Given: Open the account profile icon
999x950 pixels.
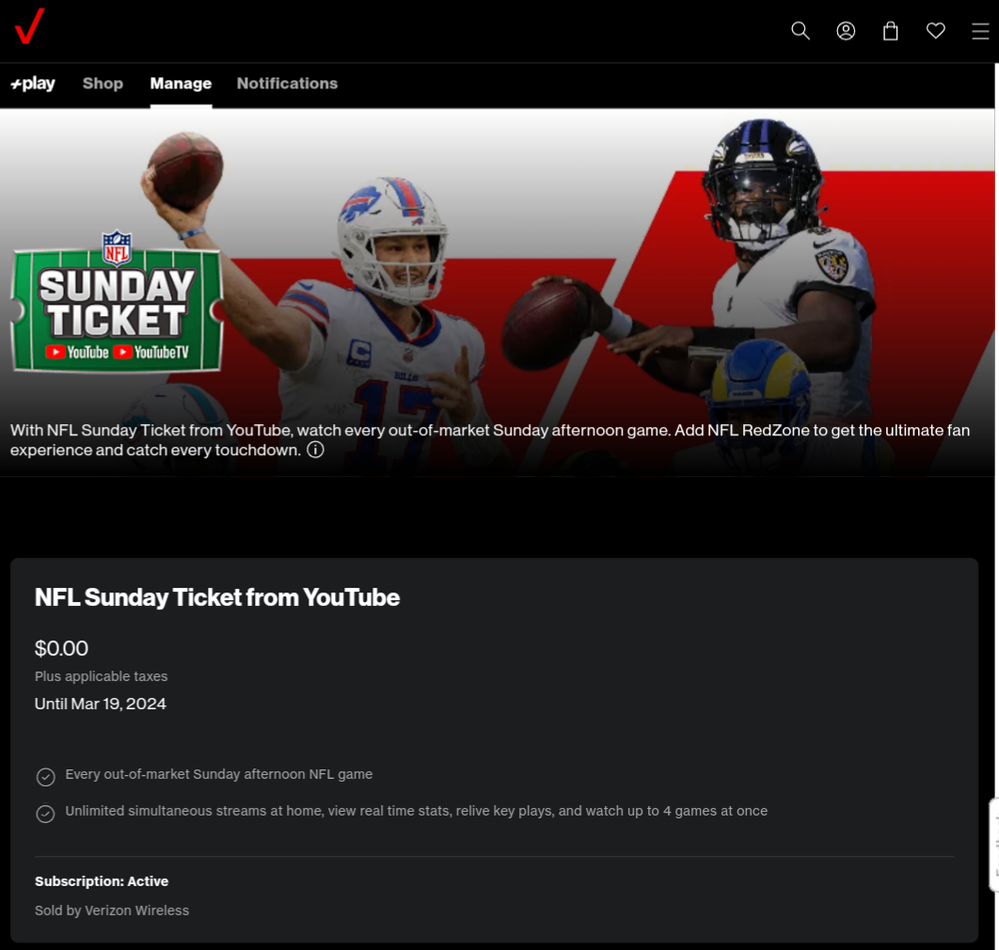Looking at the screenshot, I should click(845, 31).
